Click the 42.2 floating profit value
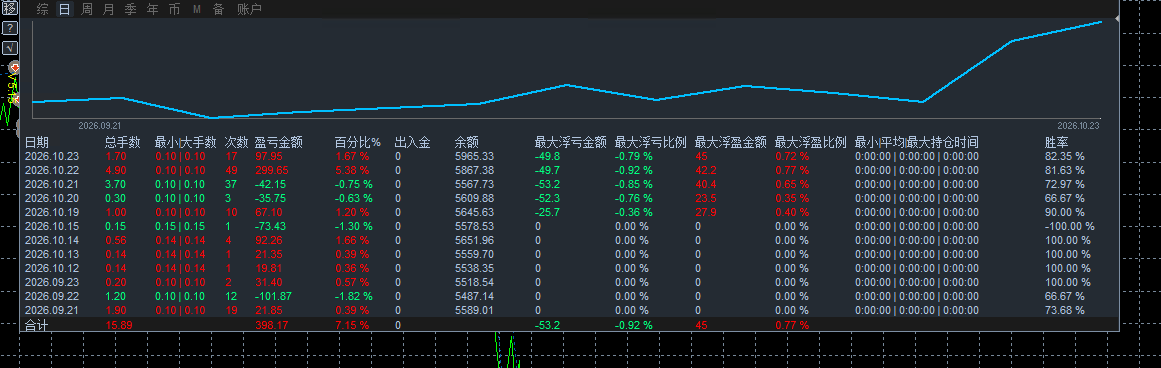 click(x=705, y=170)
